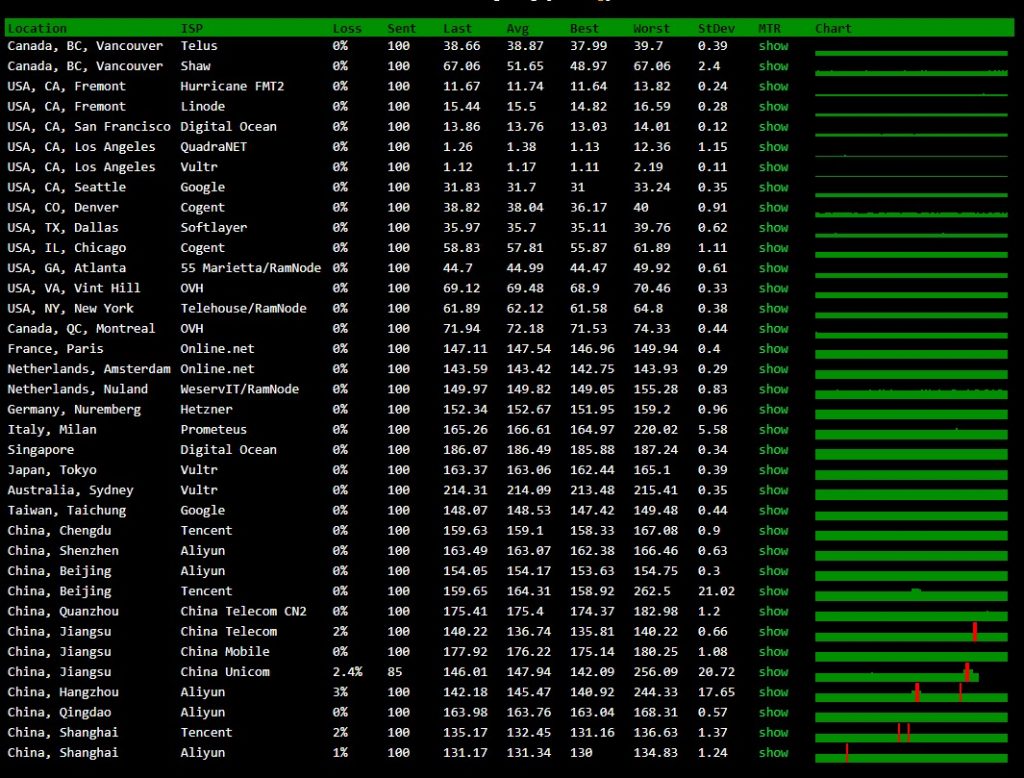The height and width of the screenshot is (778, 1024).
Task: Click the latency chart for Aliyun Hangzhou
Action: pyautogui.click(x=911, y=693)
